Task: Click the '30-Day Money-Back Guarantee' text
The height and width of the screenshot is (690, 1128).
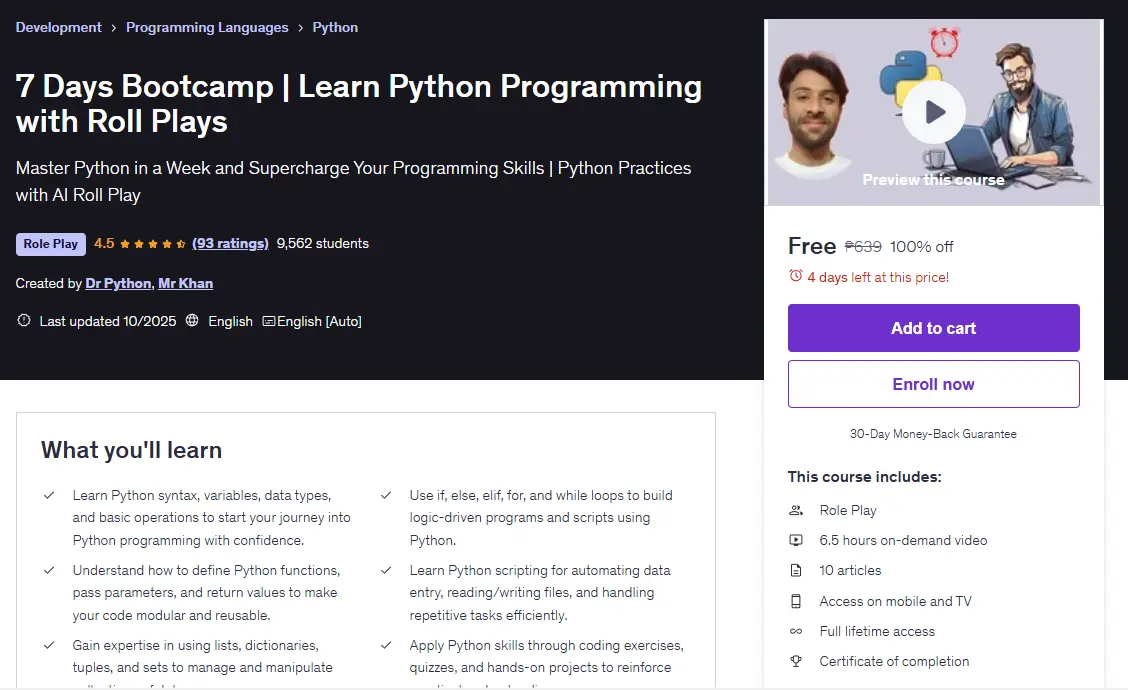Action: click(x=933, y=434)
